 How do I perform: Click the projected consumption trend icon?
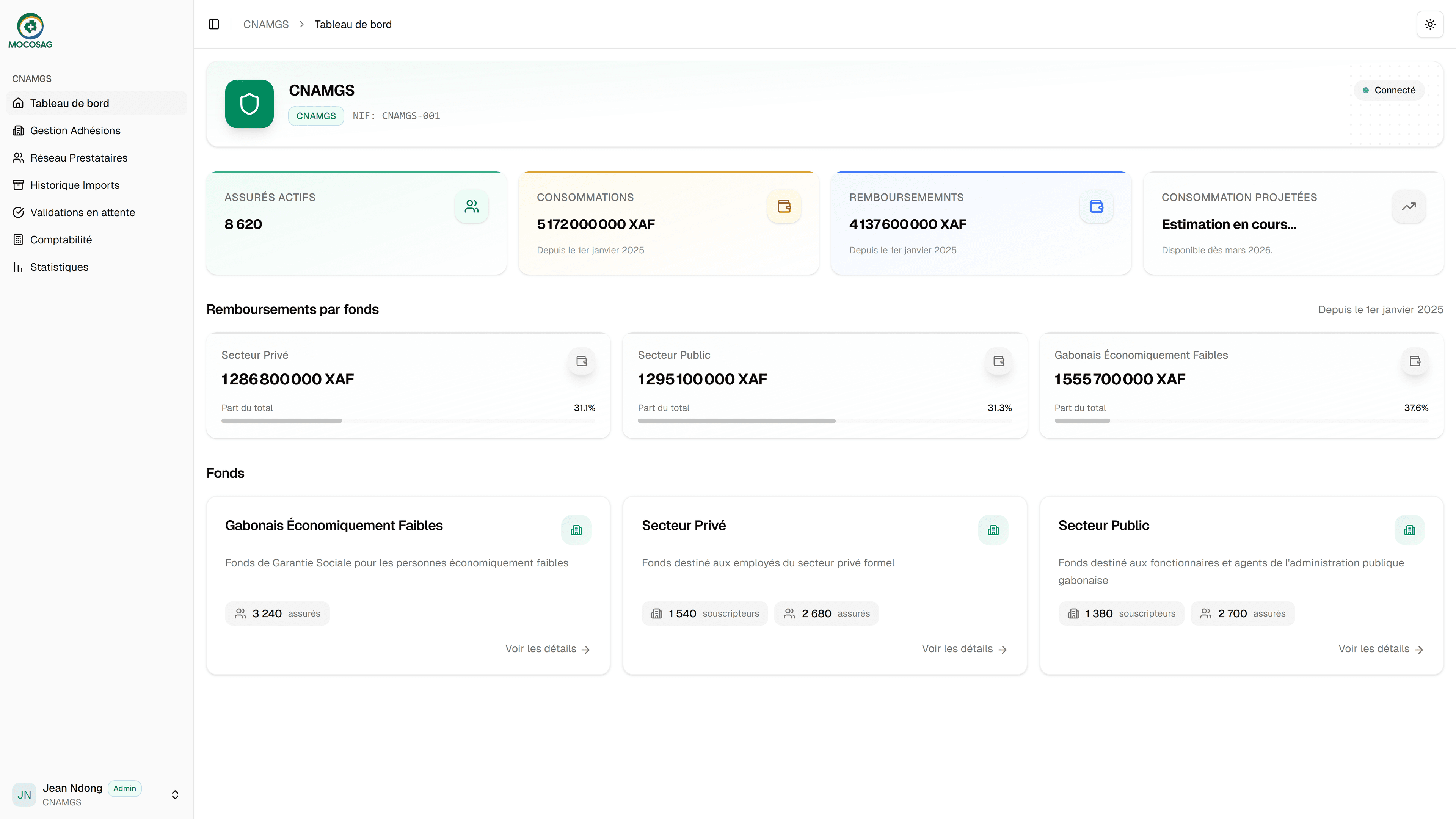1409,206
